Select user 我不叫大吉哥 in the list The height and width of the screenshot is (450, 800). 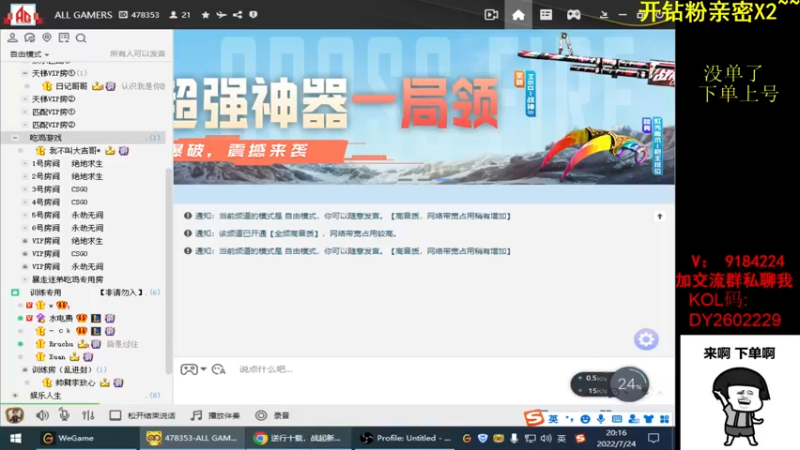[x=74, y=151]
